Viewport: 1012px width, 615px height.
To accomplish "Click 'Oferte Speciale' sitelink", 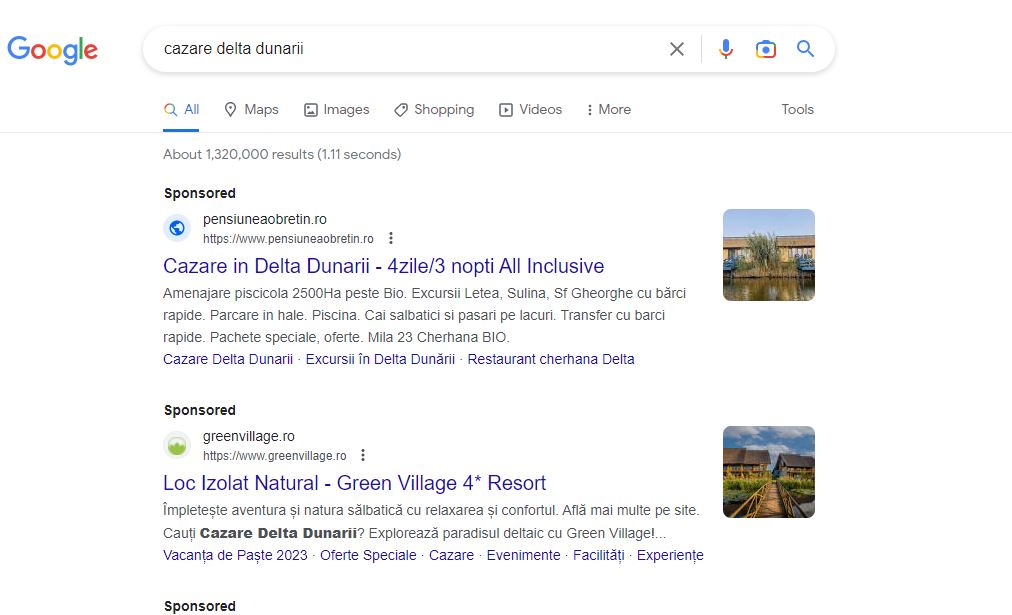I will pyautogui.click(x=368, y=555).
